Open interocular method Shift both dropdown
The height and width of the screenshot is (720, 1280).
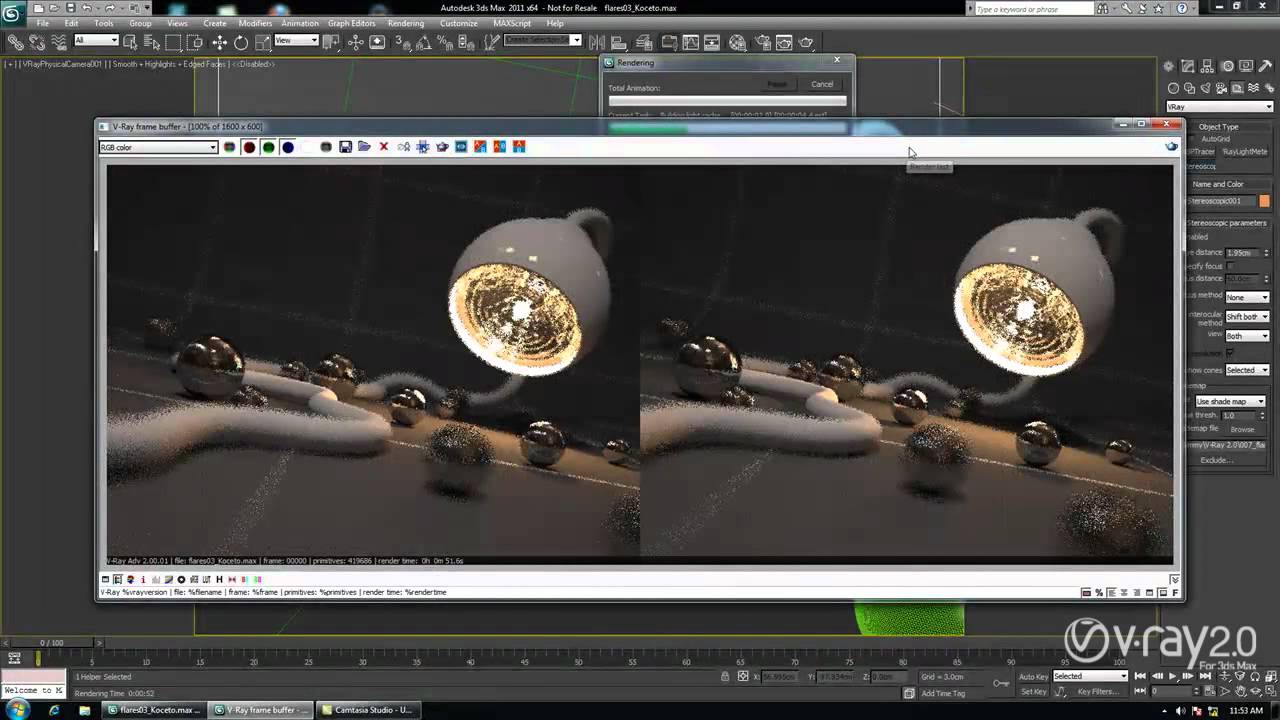1247,317
